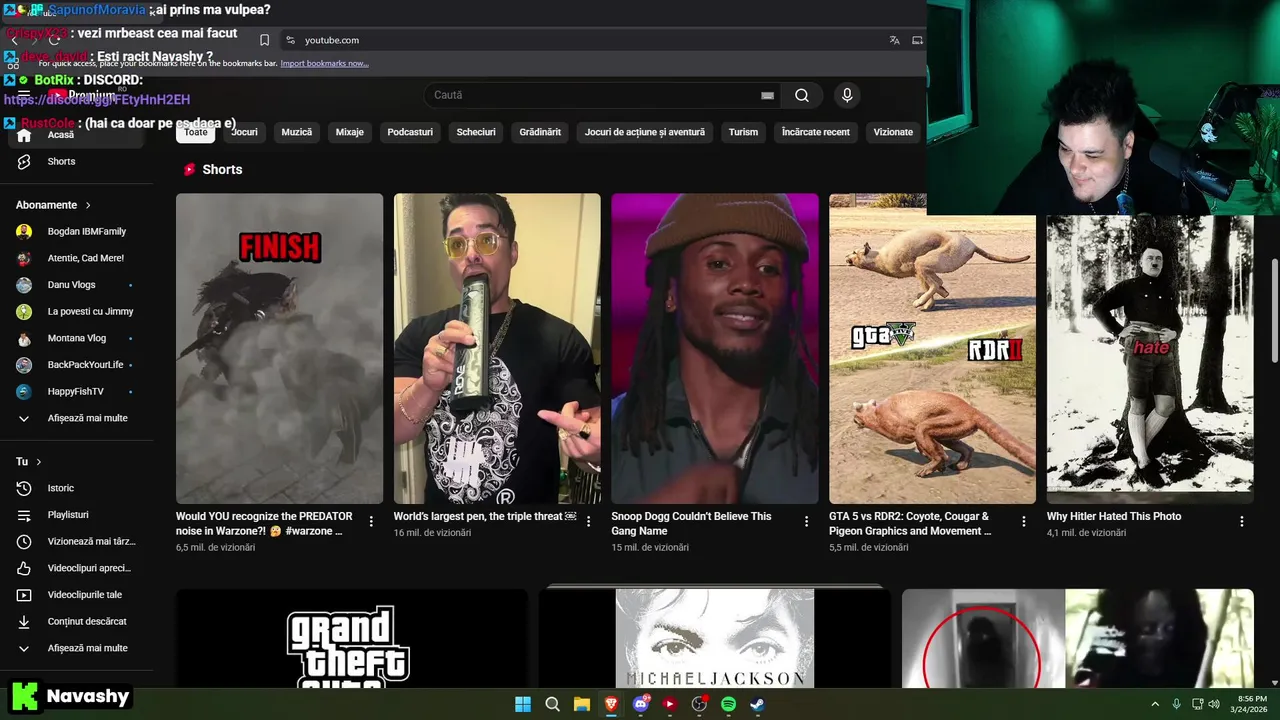Play the Why Hitler Hated This Photo short

[x=1150, y=359]
